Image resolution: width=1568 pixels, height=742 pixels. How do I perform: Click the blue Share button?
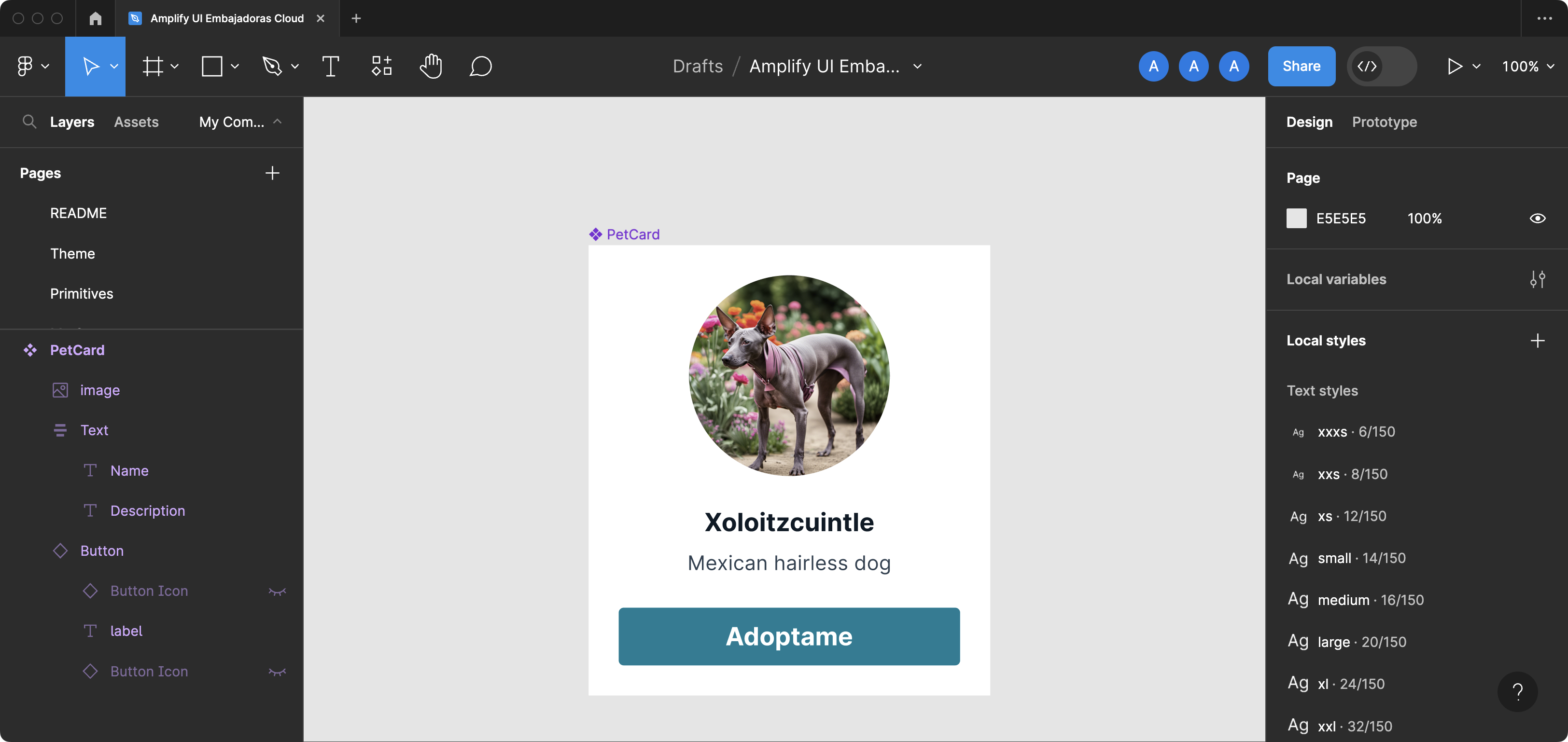click(1301, 66)
